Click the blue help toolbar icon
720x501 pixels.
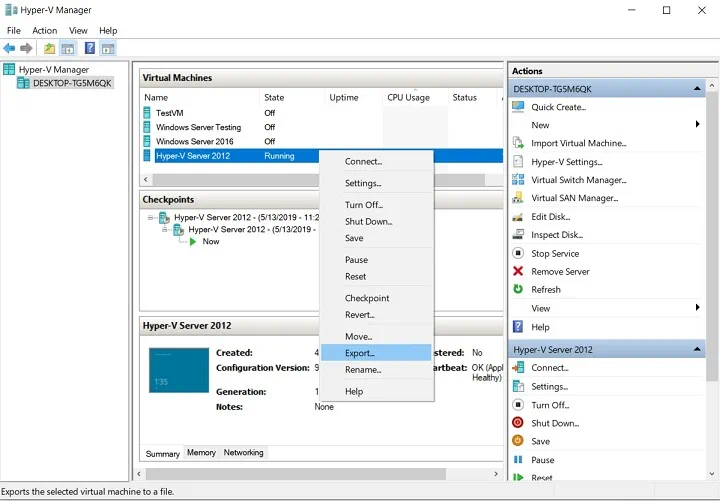[x=90, y=48]
